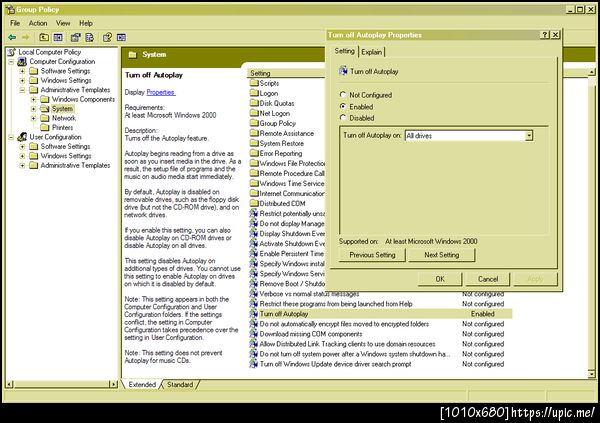Collapse Administrative Templates under Computer Configuration

[23, 90]
